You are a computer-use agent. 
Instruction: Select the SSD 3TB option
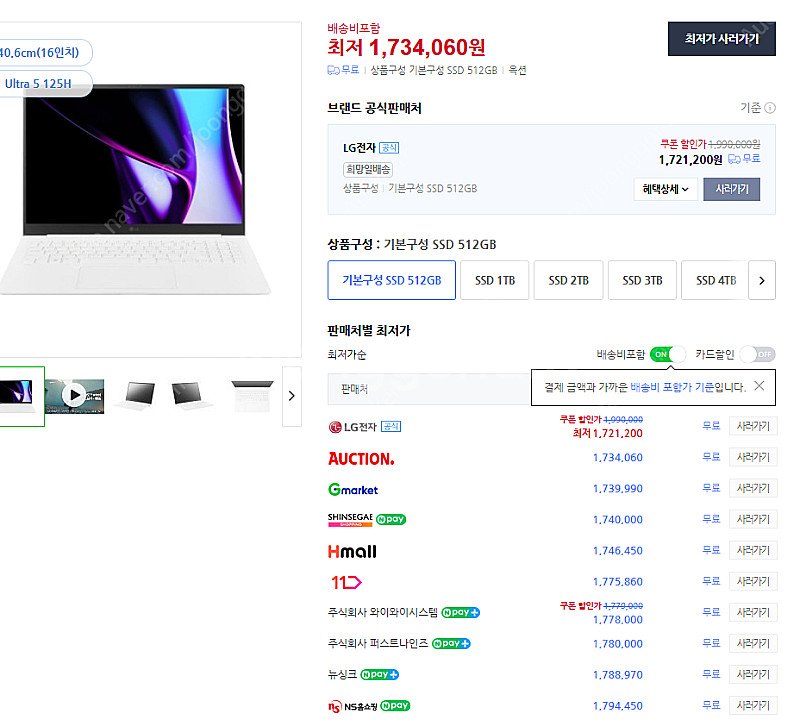coord(642,280)
